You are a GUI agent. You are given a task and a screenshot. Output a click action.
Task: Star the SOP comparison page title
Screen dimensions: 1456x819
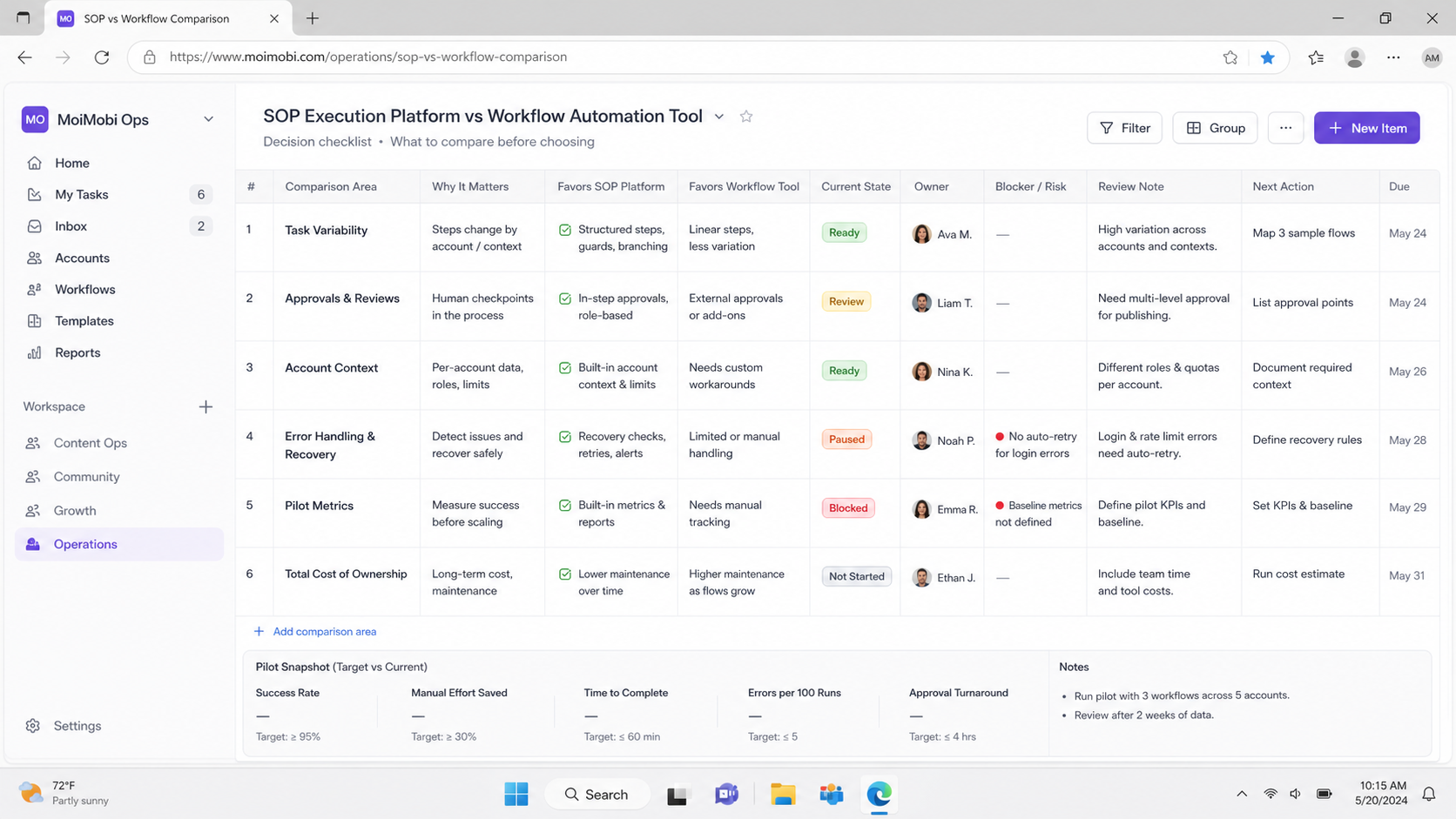746,117
